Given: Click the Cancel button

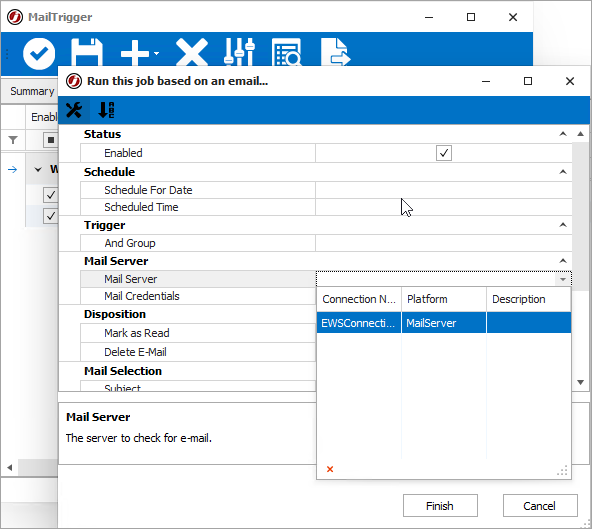Looking at the screenshot, I should click(x=540, y=506).
